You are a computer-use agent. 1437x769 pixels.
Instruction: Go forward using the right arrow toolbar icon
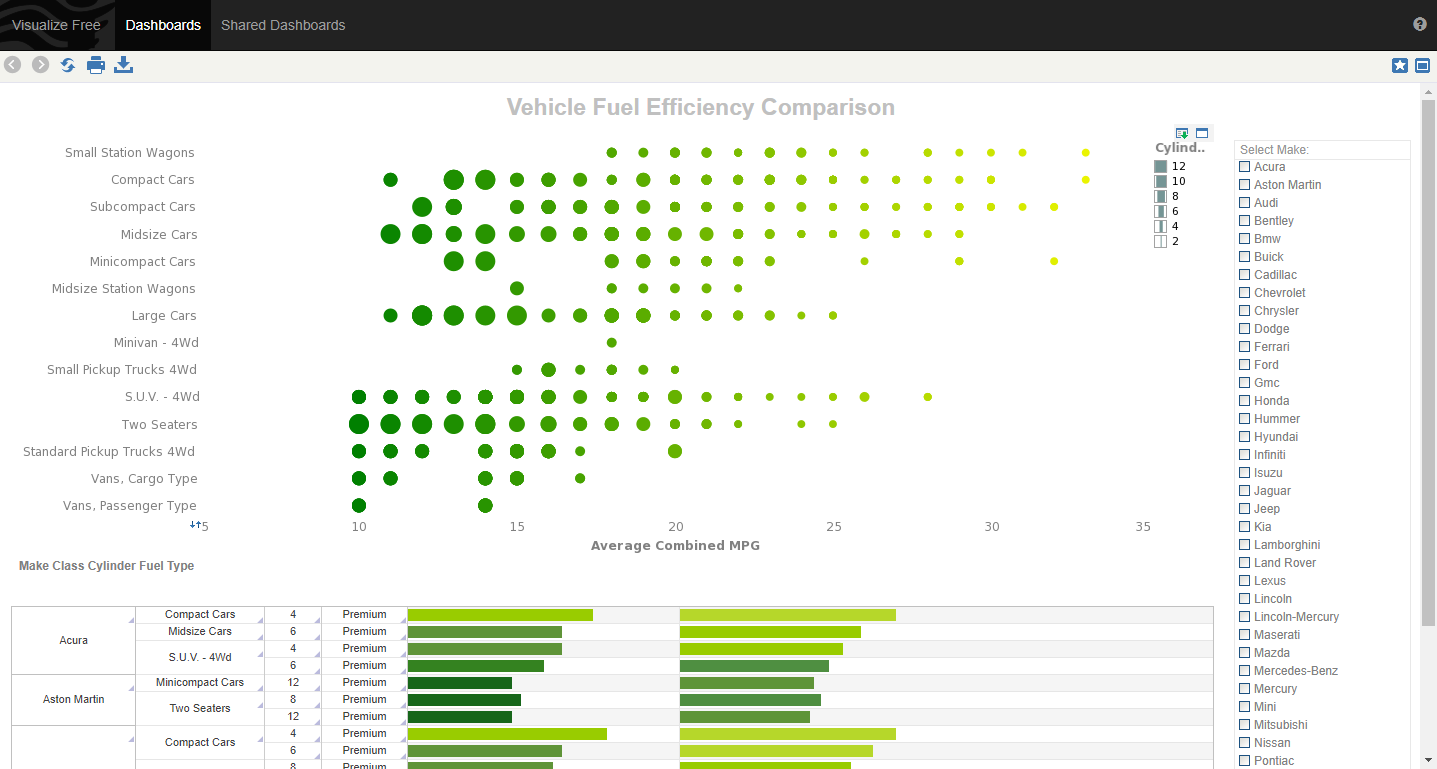coord(40,65)
